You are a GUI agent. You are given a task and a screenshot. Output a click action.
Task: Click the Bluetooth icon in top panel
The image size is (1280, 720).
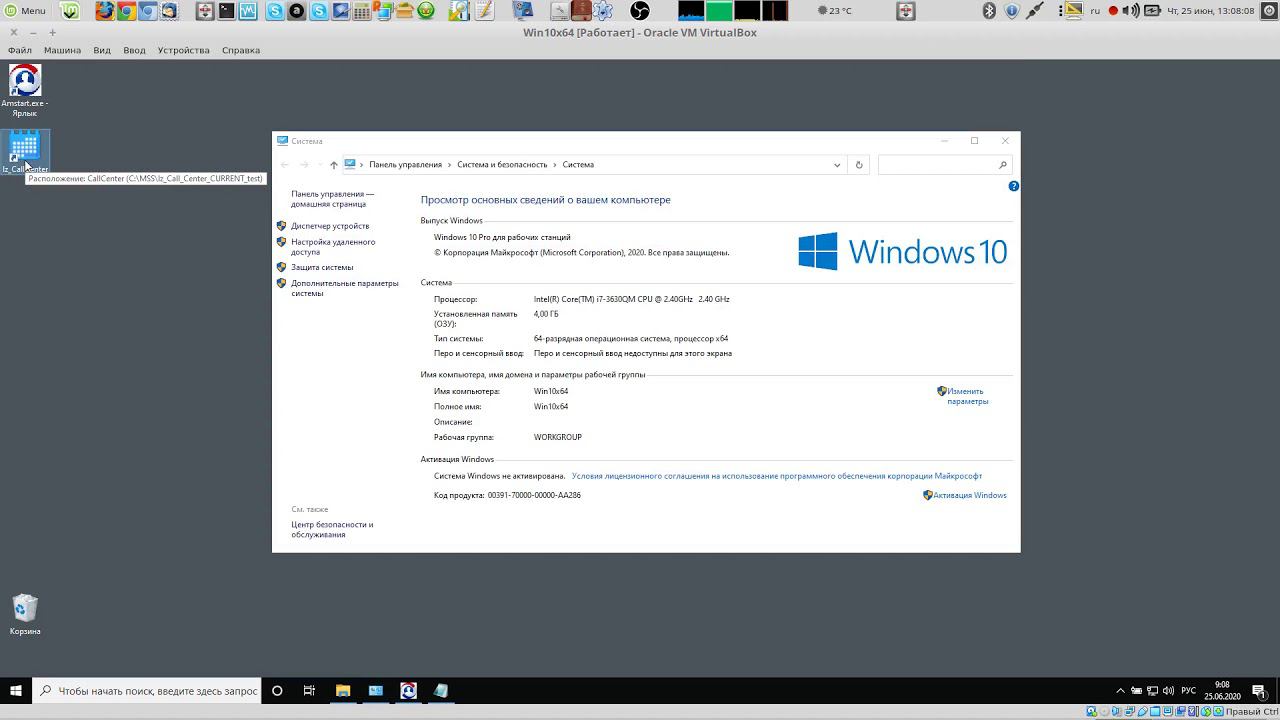click(x=990, y=11)
